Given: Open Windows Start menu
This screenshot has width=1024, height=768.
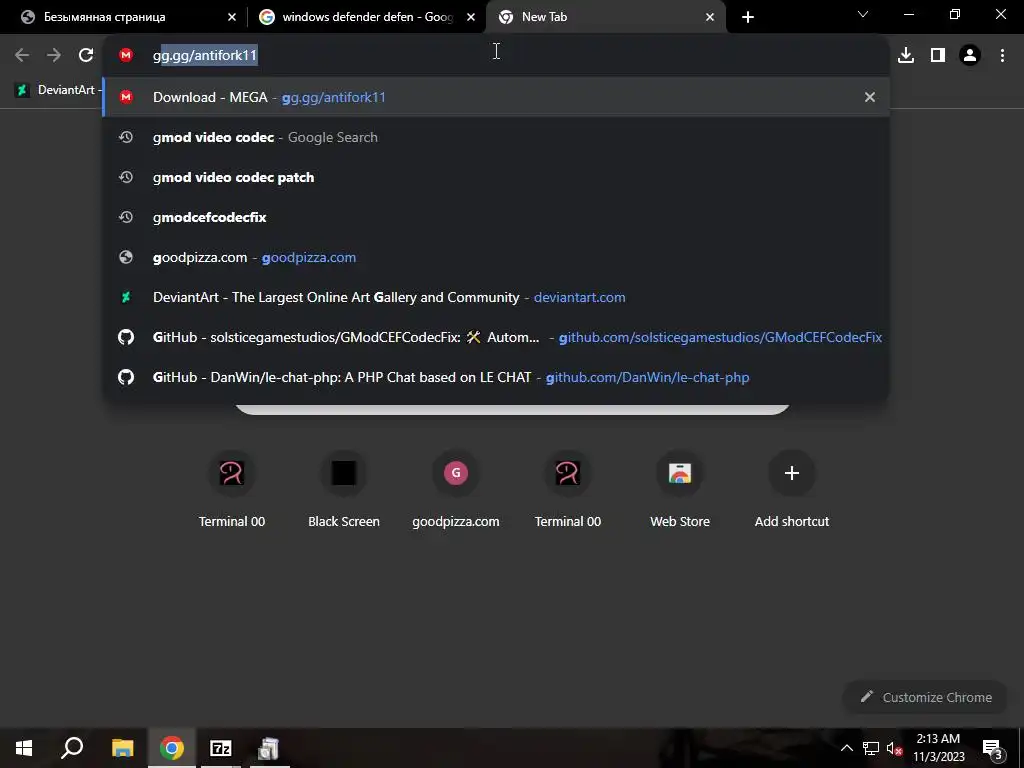Looking at the screenshot, I should pos(24,748).
